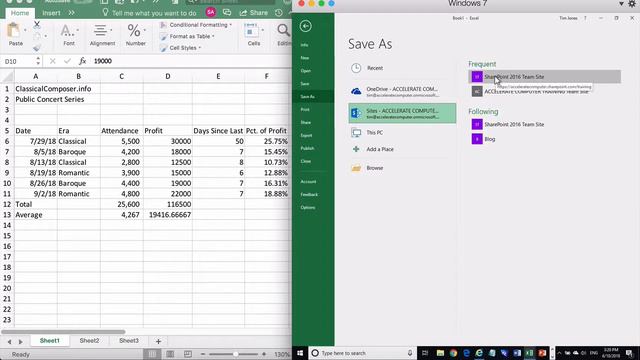640x360 pixels.
Task: Click the Share button
Action: (253, 13)
